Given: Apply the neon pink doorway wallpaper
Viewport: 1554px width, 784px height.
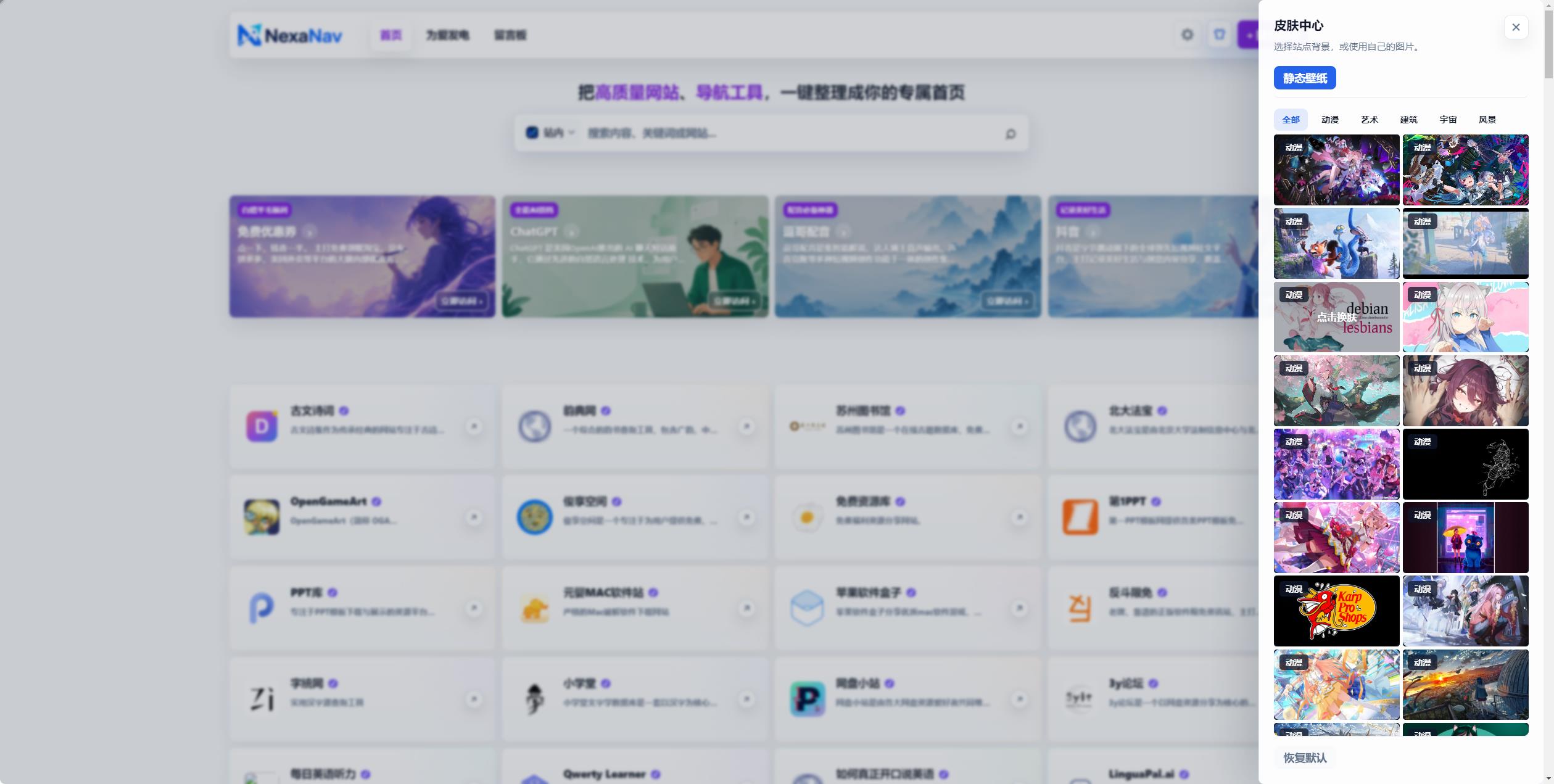Looking at the screenshot, I should pos(1466,537).
